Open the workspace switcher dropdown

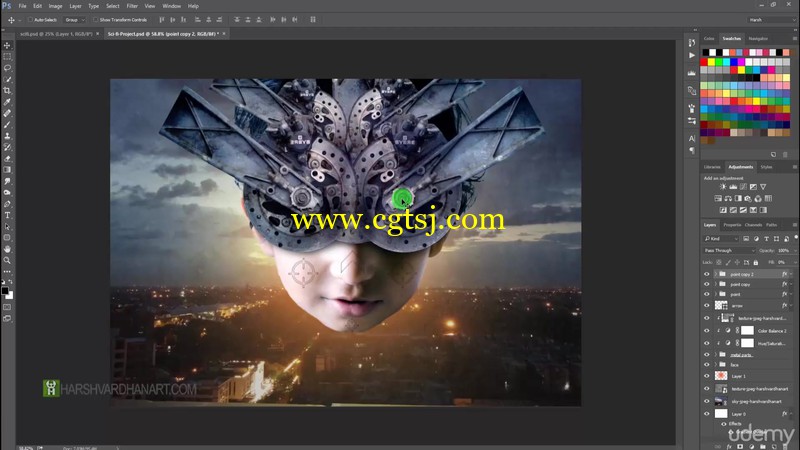[x=771, y=20]
